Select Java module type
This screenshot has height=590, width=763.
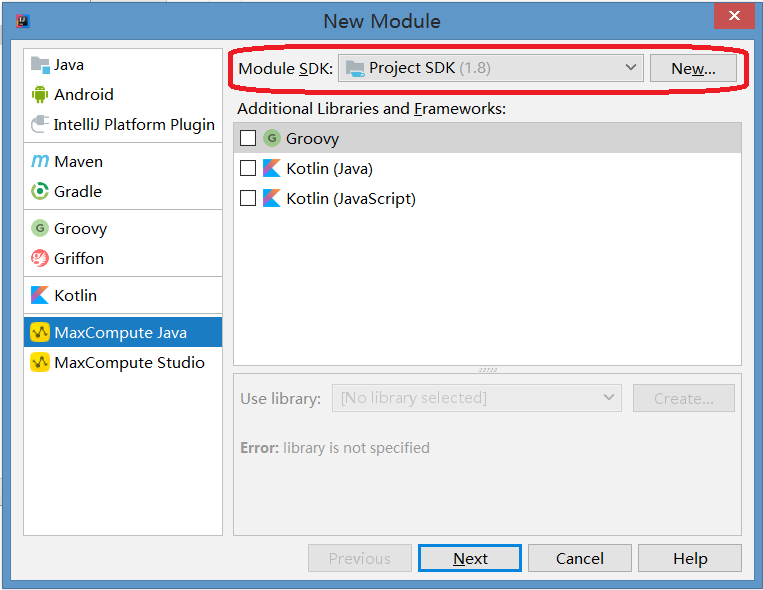pos(123,65)
